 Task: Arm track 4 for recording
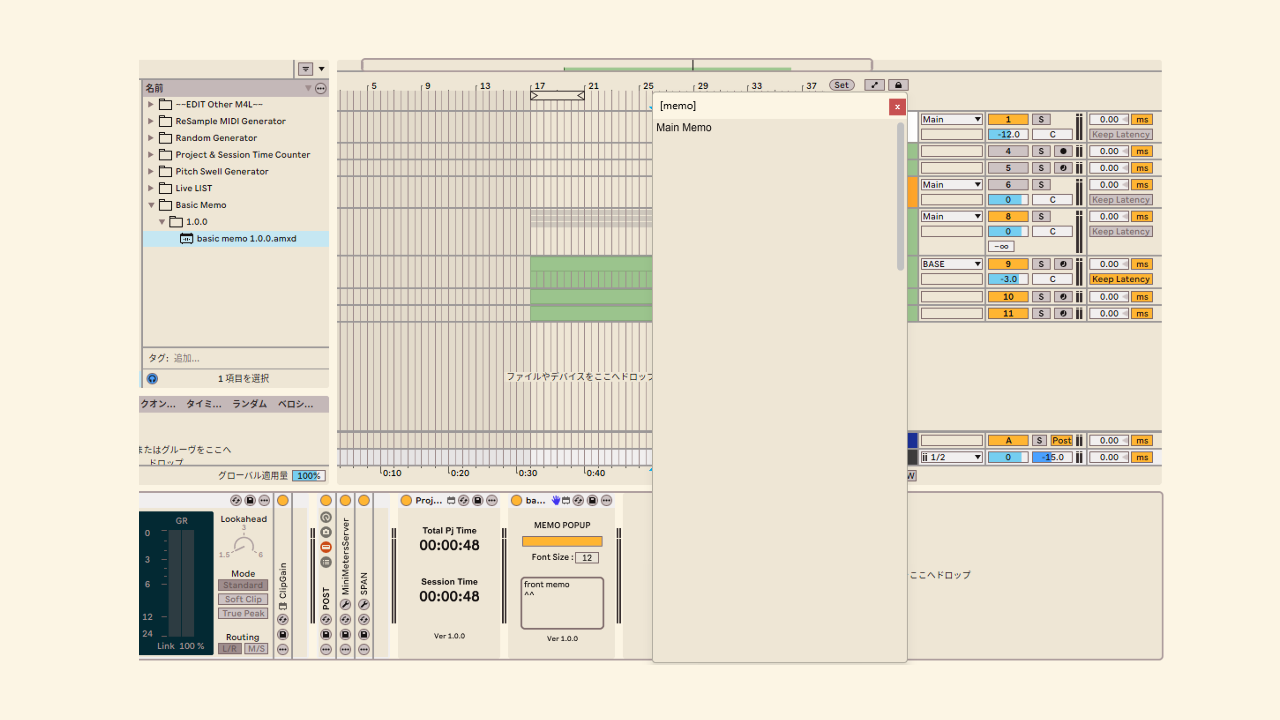1064,151
